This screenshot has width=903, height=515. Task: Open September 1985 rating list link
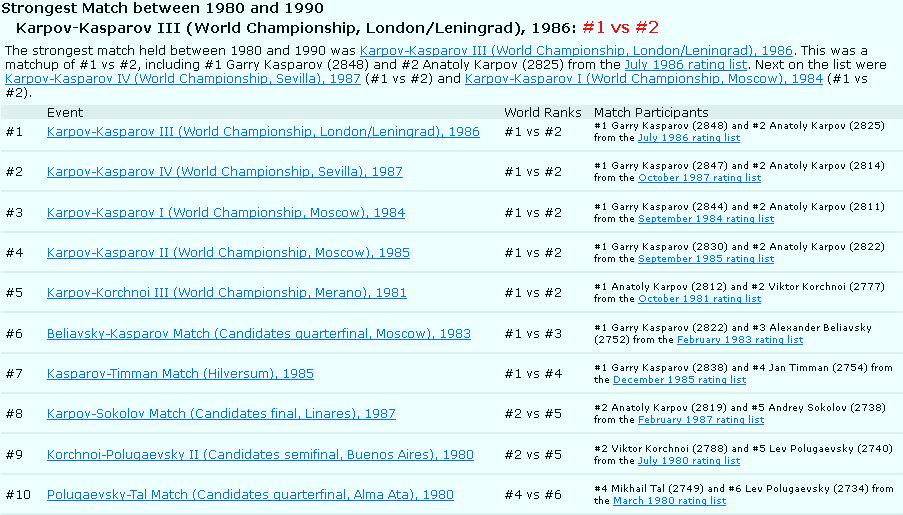(x=705, y=259)
